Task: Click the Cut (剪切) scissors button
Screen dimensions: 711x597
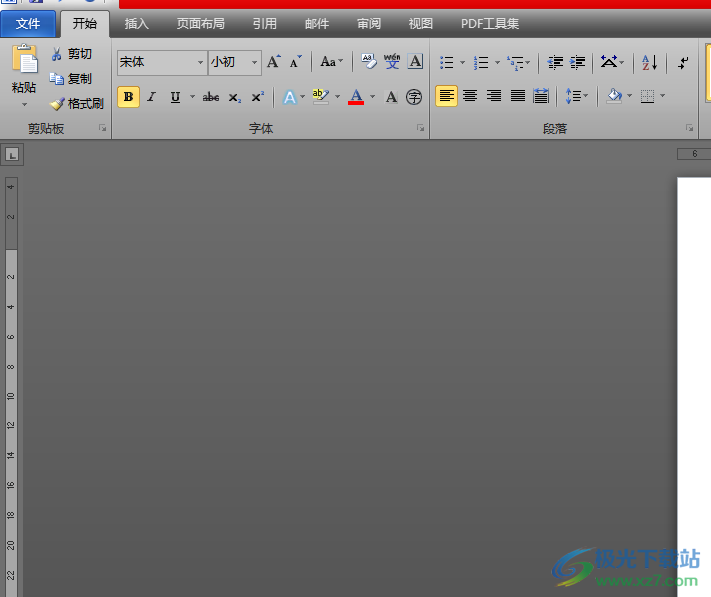Action: click(71, 54)
